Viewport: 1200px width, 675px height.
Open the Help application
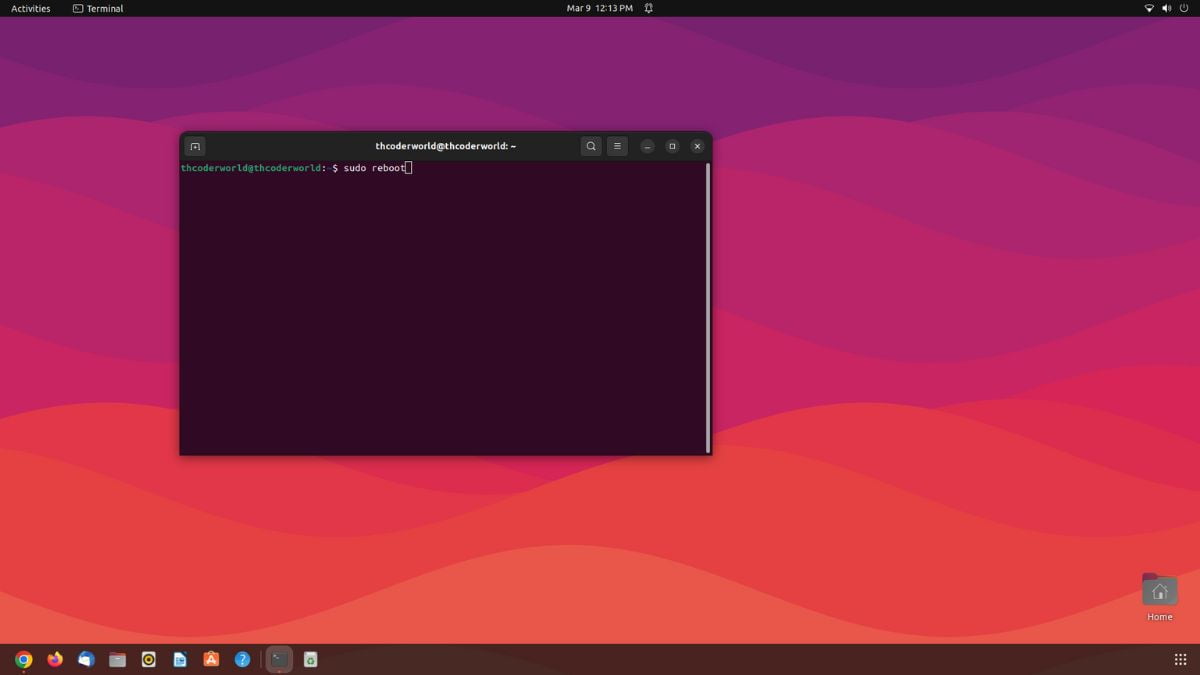click(x=242, y=659)
